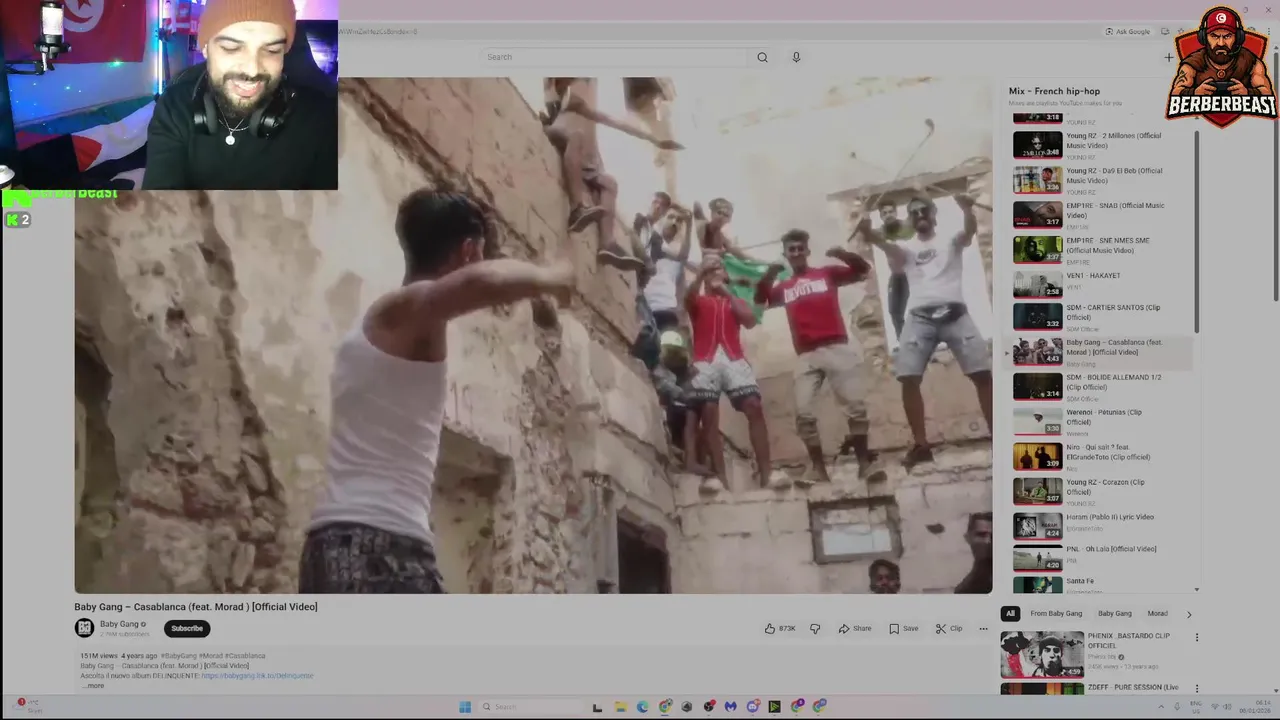Play EMP1RE - SNE NMES SME from mix

click(x=1100, y=250)
